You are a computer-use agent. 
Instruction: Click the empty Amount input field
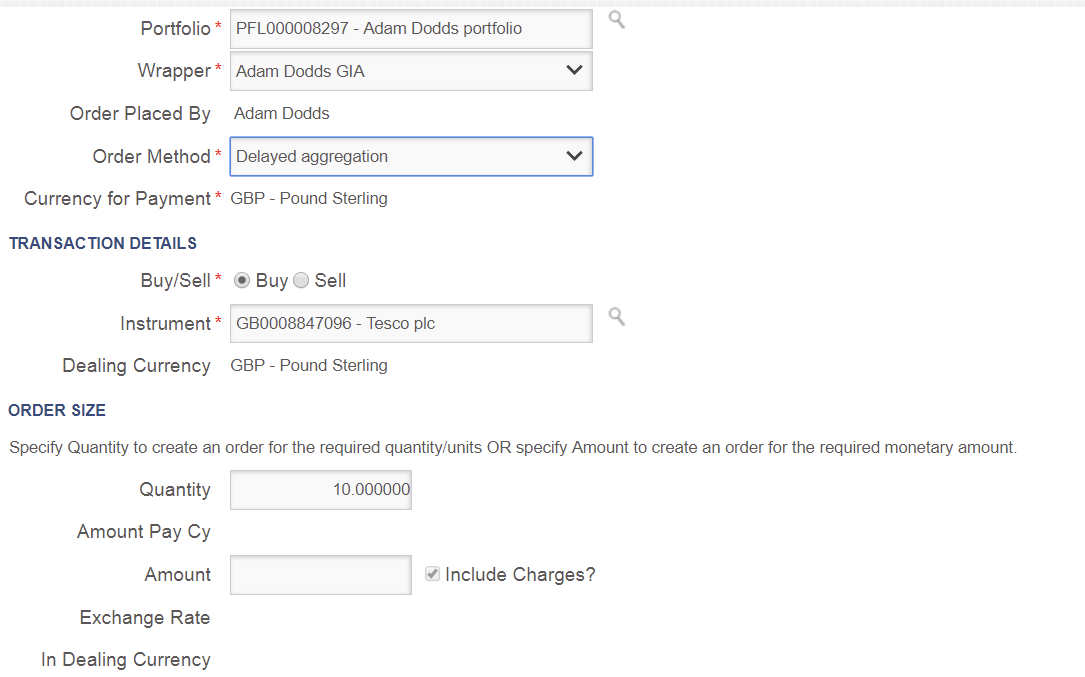point(321,575)
